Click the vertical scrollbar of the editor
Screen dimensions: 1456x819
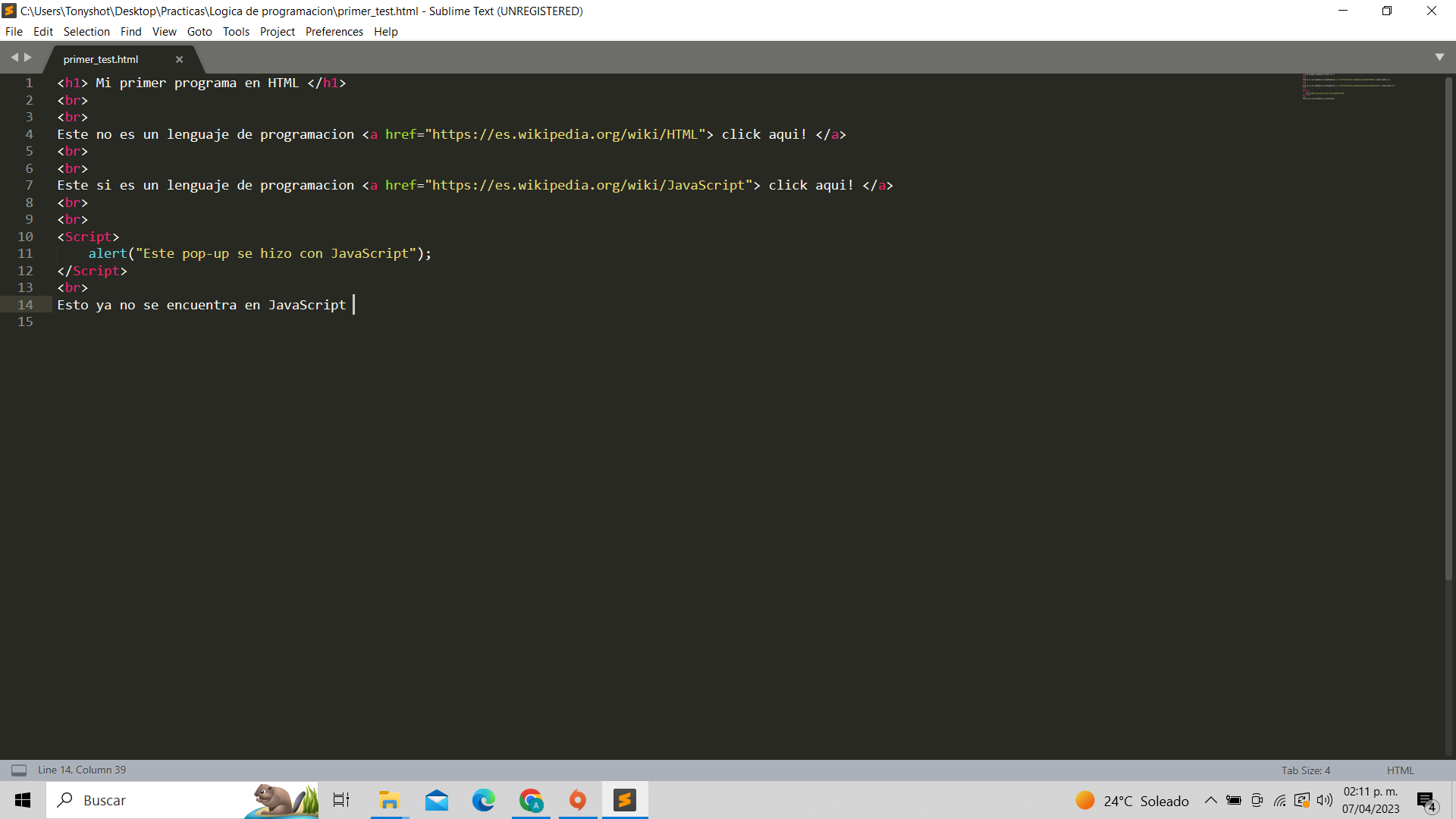pos(1448,326)
